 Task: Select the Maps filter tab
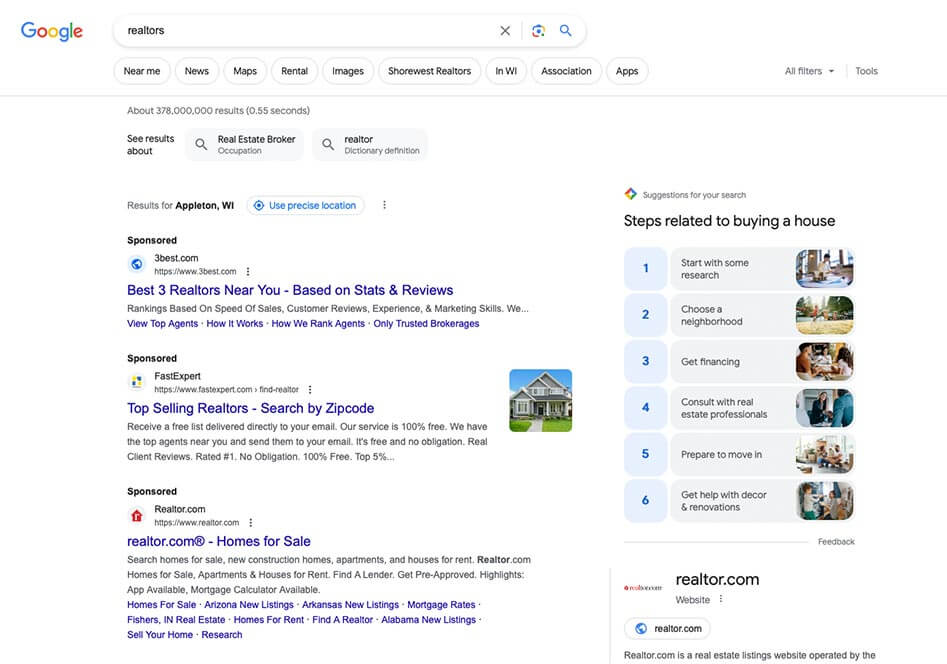tap(245, 71)
